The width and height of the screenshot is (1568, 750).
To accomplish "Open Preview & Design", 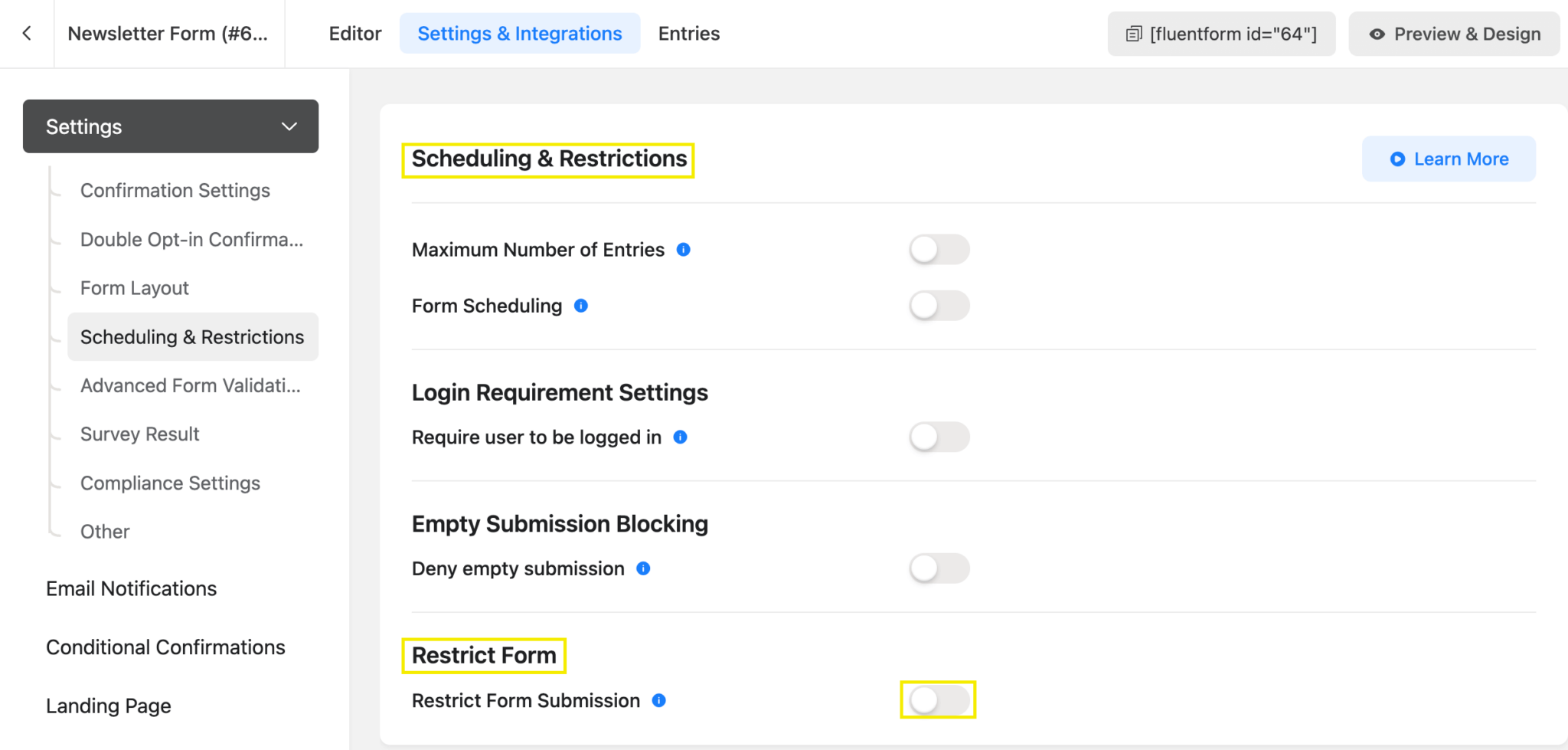I will (1453, 34).
